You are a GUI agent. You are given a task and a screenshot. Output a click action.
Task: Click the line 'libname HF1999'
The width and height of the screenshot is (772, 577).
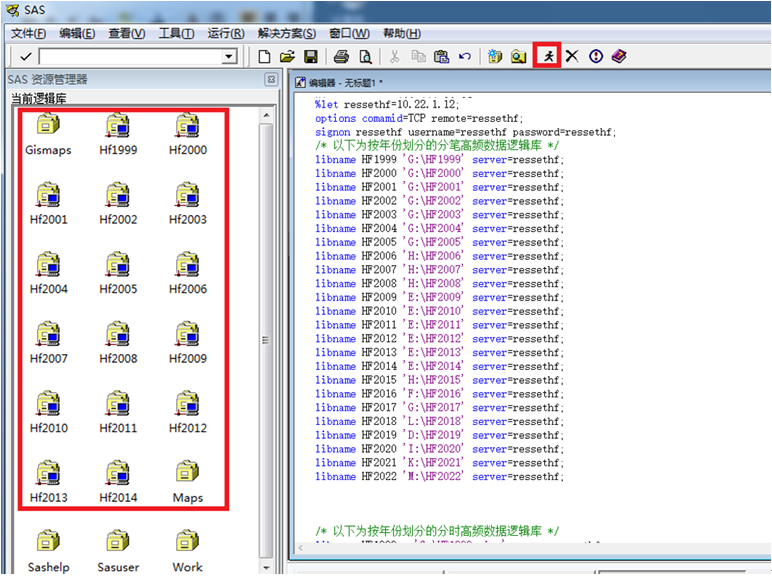pyautogui.click(x=440, y=160)
